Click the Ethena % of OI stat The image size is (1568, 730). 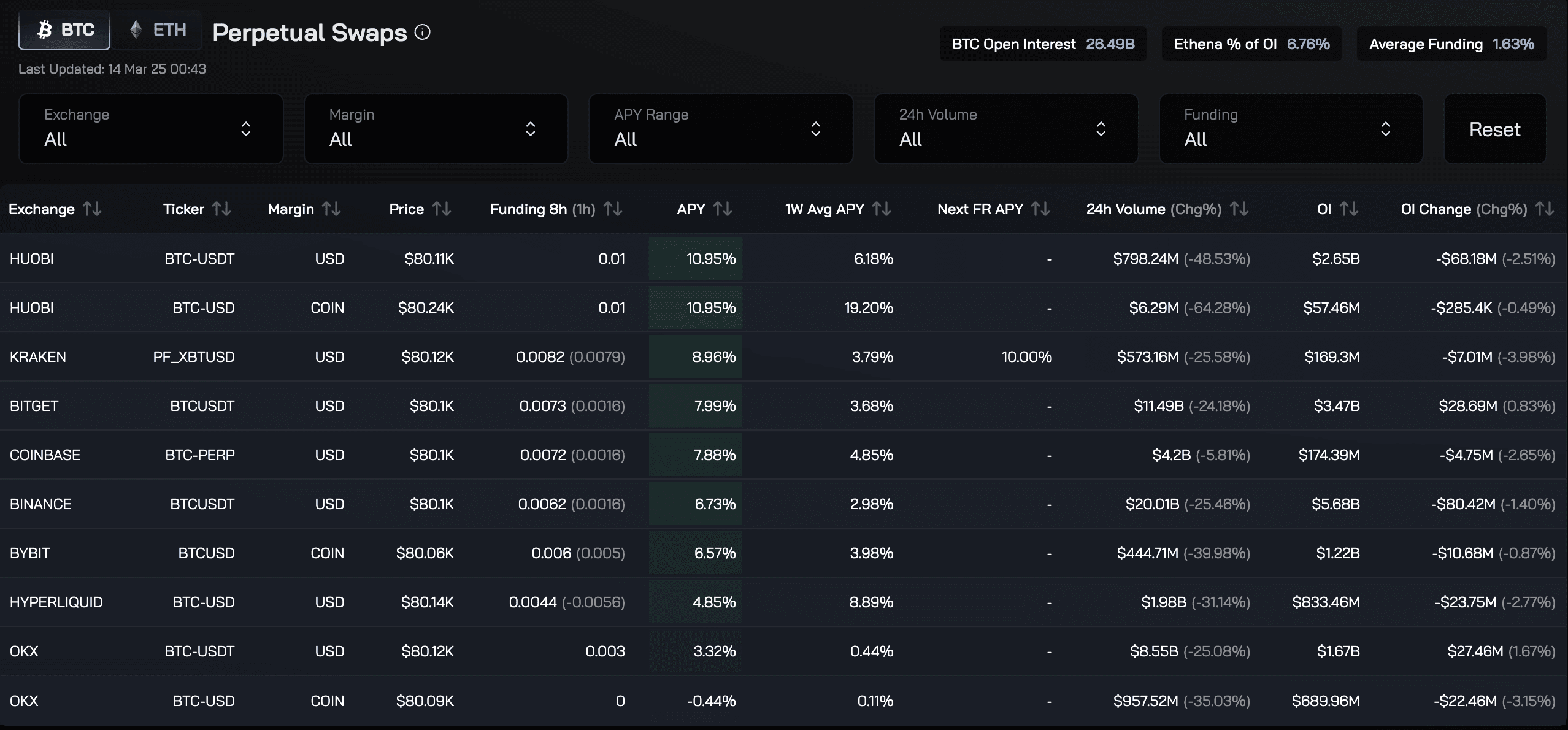1251,44
